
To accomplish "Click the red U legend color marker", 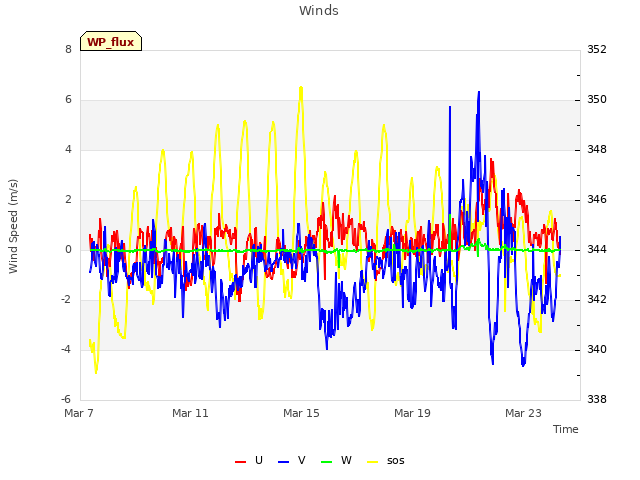I will [240, 462].
